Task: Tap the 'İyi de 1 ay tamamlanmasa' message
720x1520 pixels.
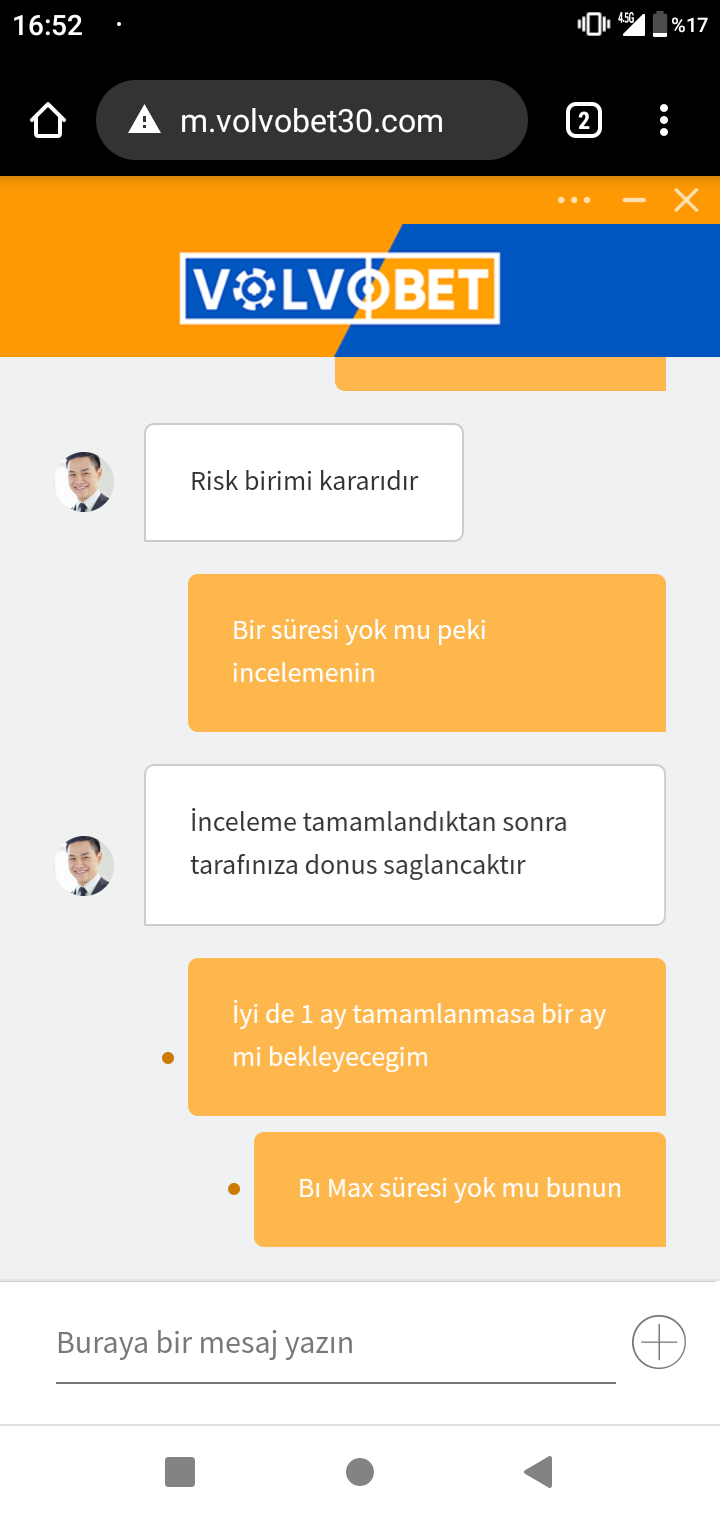Action: (x=427, y=1036)
